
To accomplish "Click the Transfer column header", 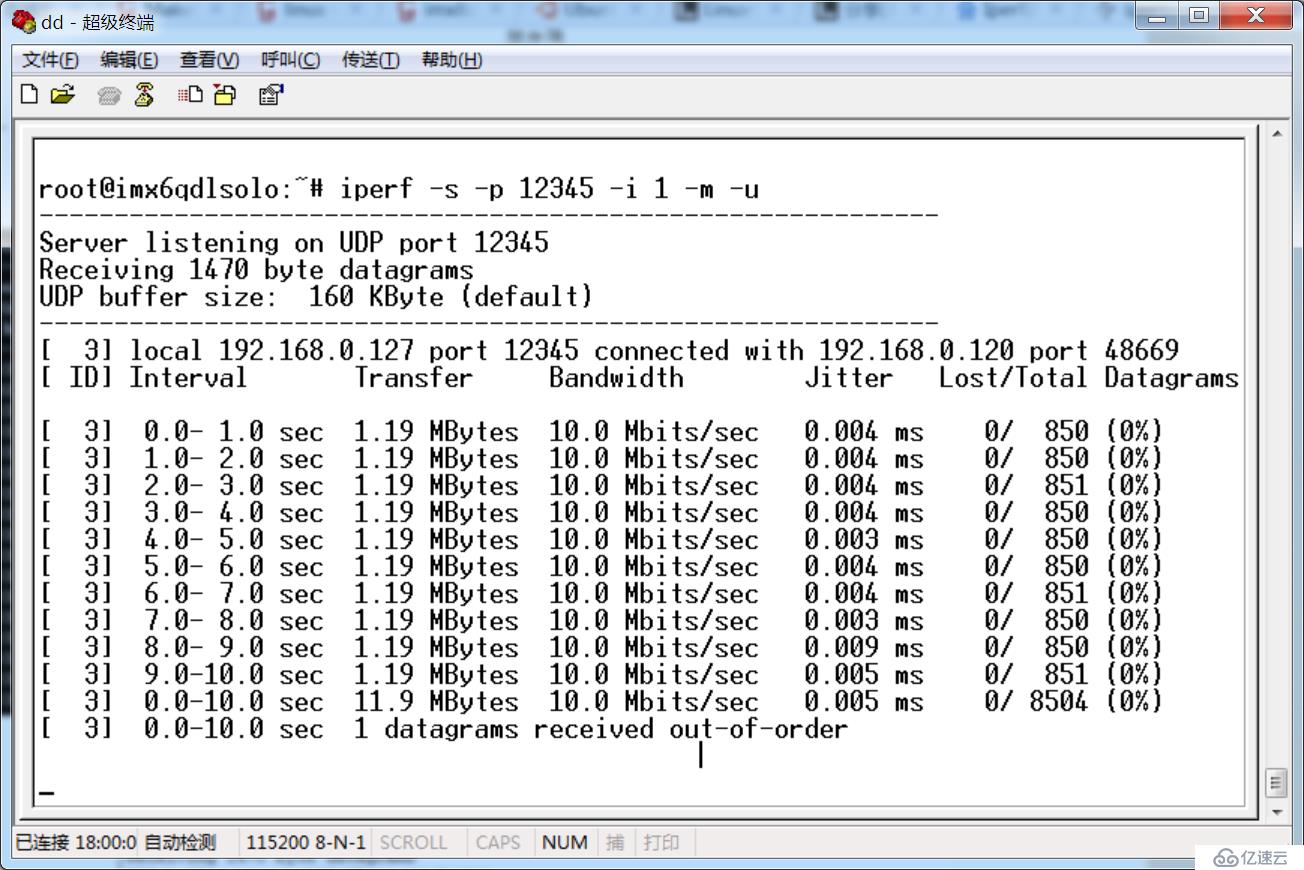I will [x=413, y=377].
